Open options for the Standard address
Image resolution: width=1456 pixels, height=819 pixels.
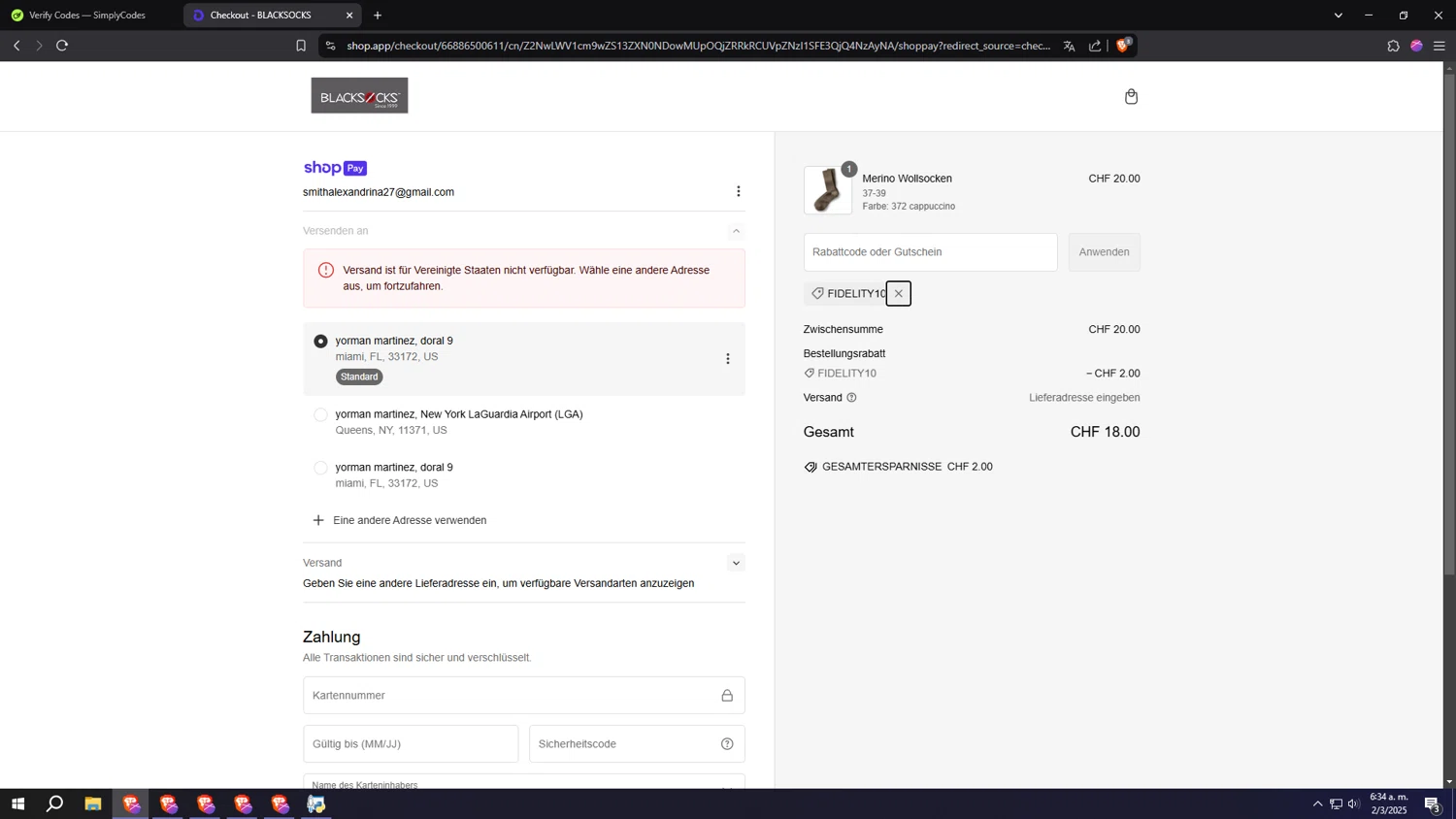tap(727, 359)
